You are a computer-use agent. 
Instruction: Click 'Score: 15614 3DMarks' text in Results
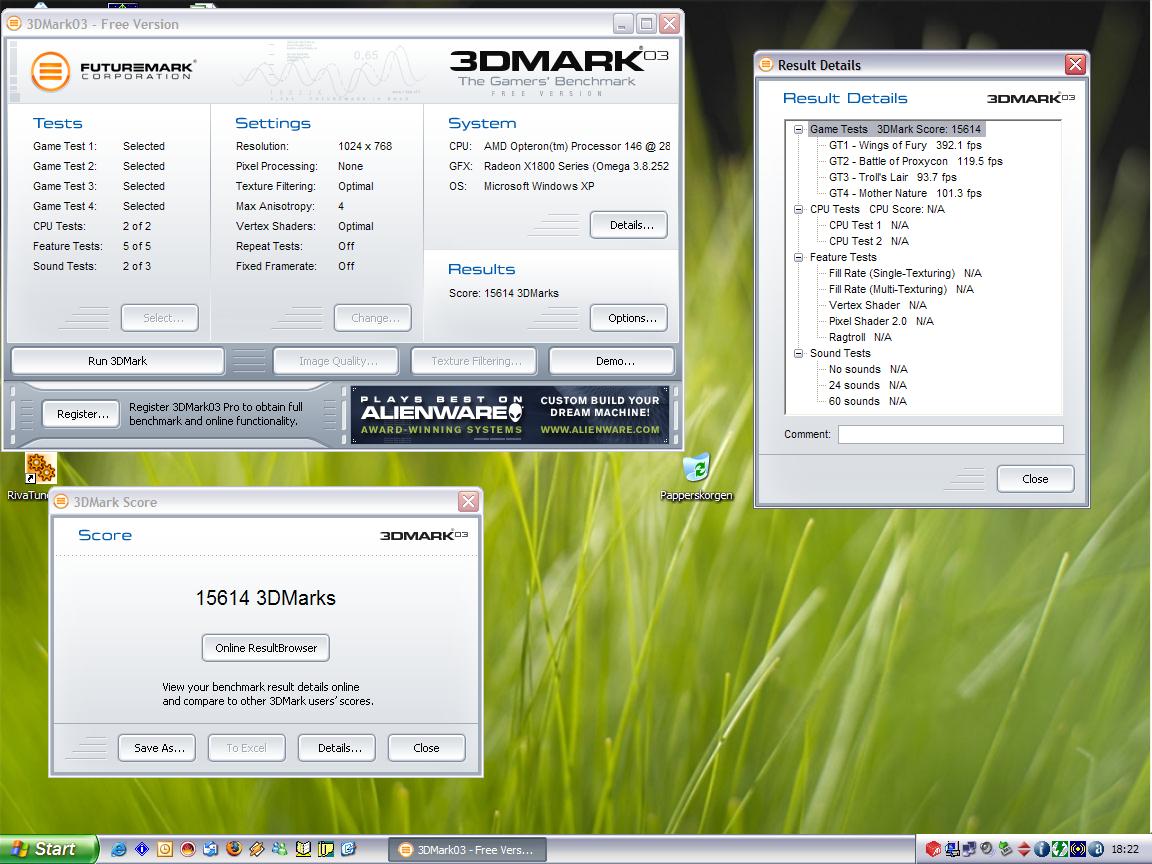click(504, 293)
